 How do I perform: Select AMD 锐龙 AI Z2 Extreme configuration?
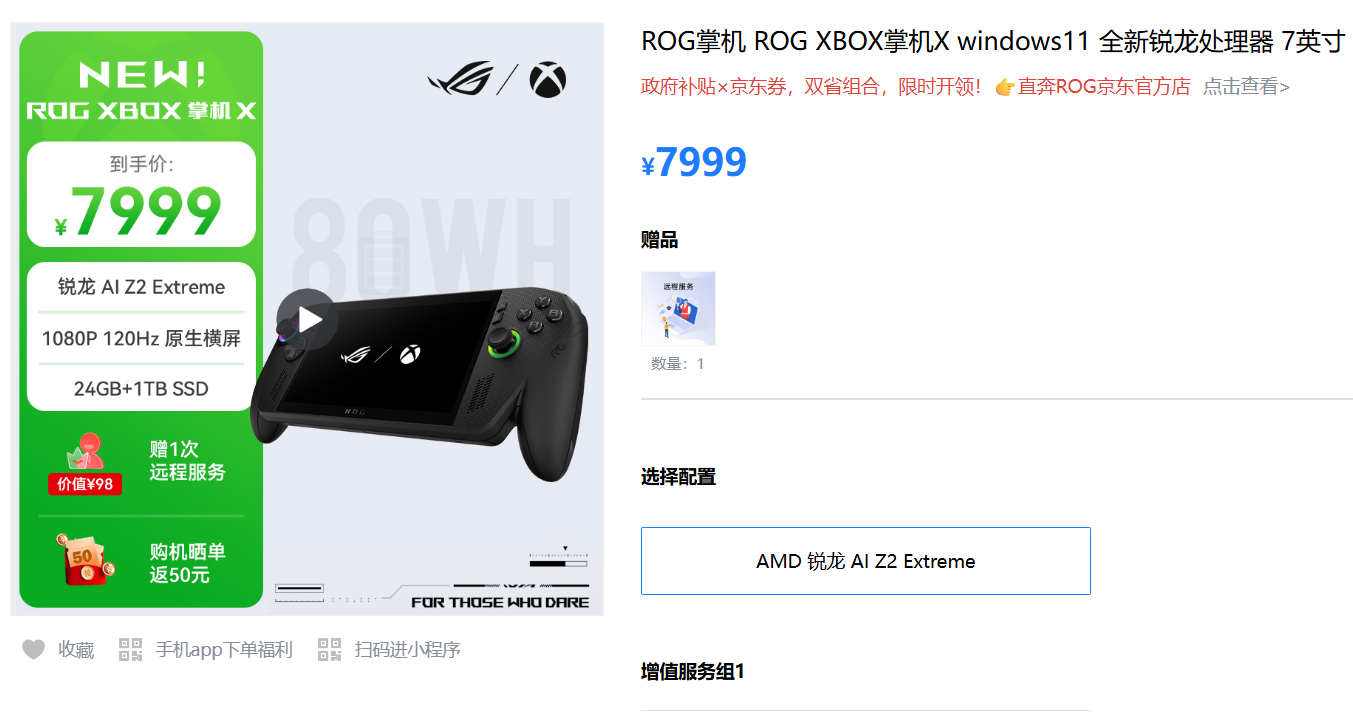pos(866,561)
